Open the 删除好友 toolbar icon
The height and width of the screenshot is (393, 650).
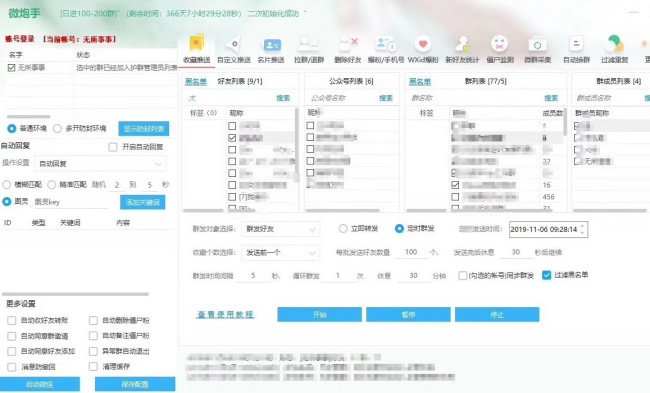pyautogui.click(x=348, y=43)
